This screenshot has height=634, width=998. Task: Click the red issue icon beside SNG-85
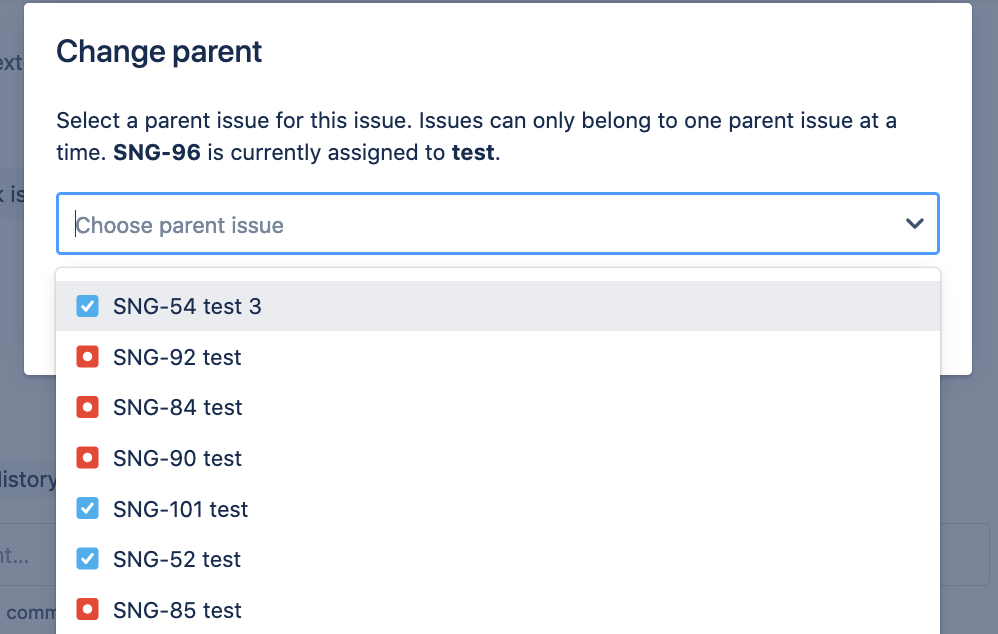pyautogui.click(x=87, y=609)
